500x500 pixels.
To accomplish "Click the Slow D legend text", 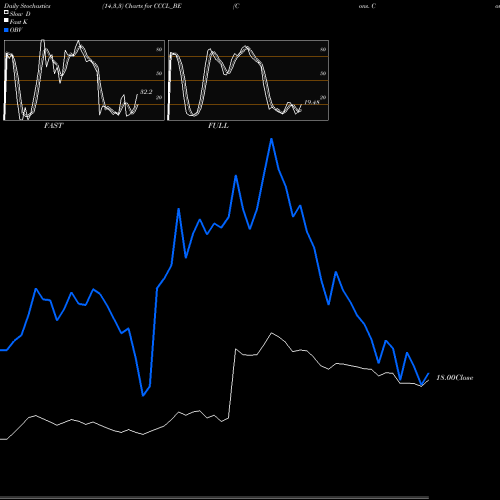I will tap(20, 14).
